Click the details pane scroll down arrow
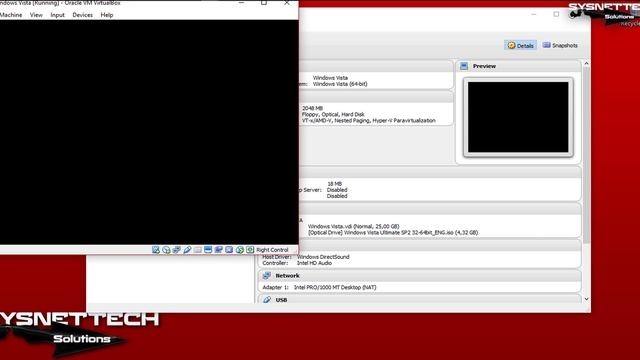This screenshot has height=360, width=640. [x=586, y=299]
